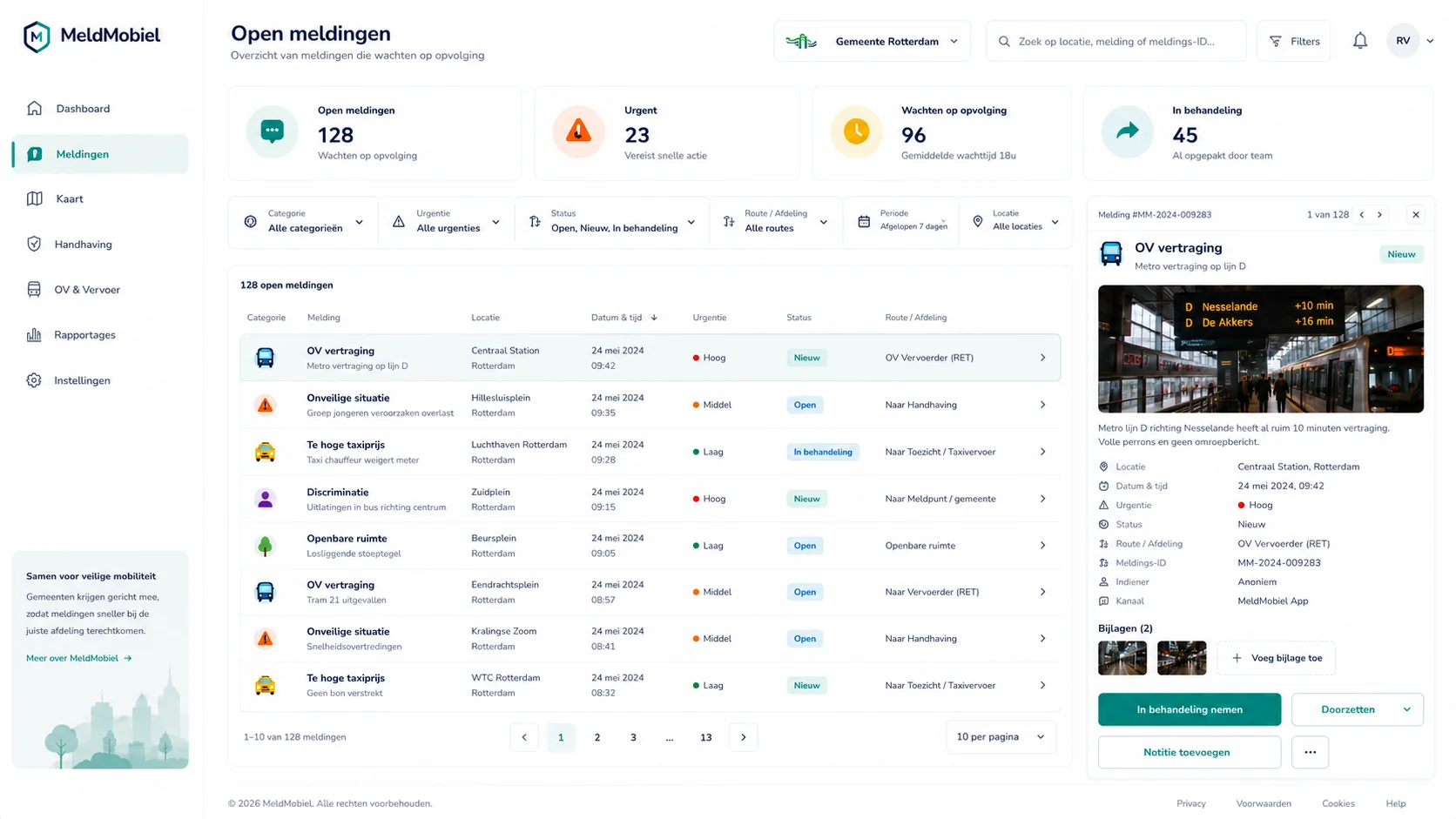The image size is (1456, 819).
Task: Go to next melding in detail panel
Action: click(1379, 215)
